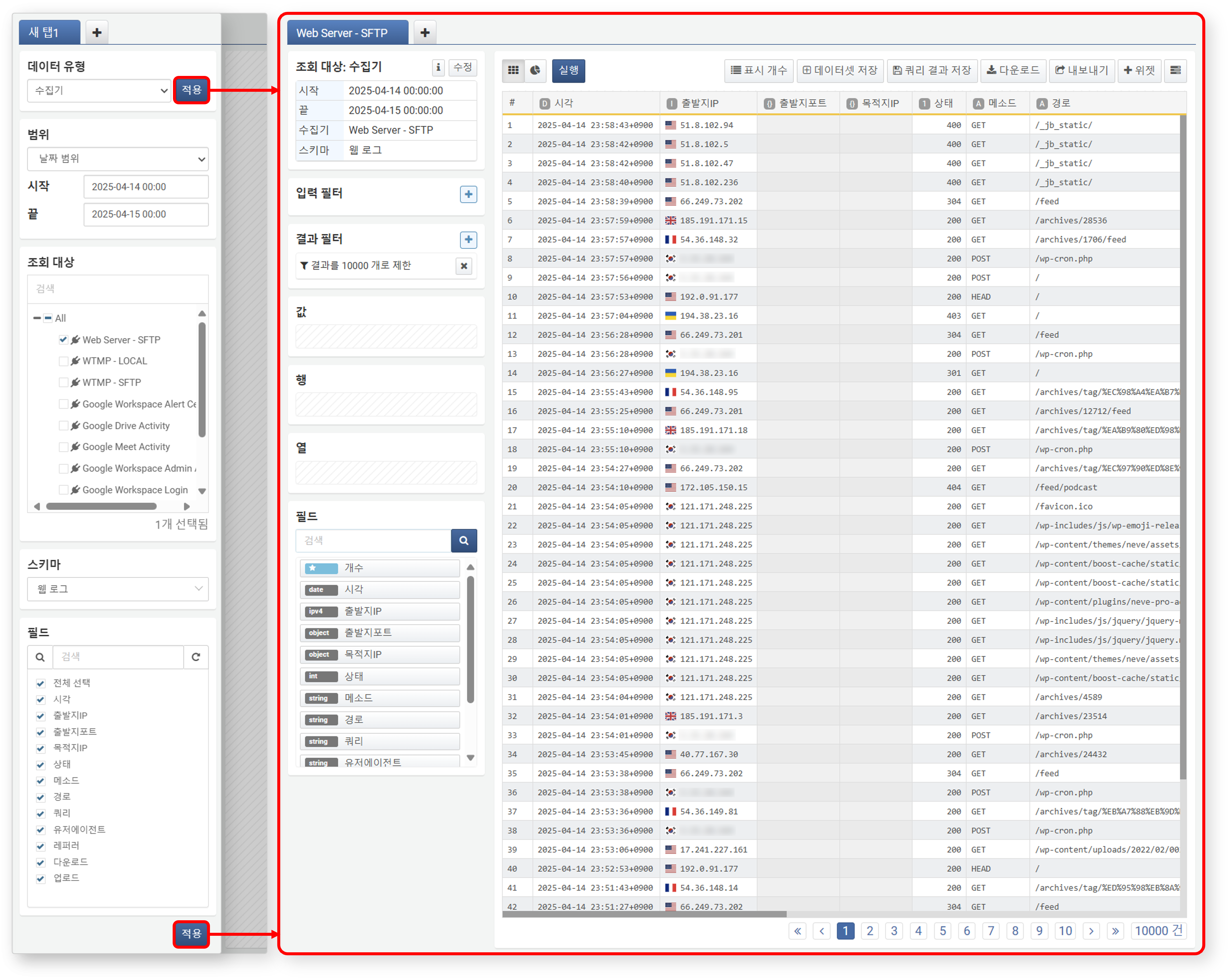The image size is (1230, 980).
Task: Open the rightmost list layout toolbar icon
Action: 1175,70
